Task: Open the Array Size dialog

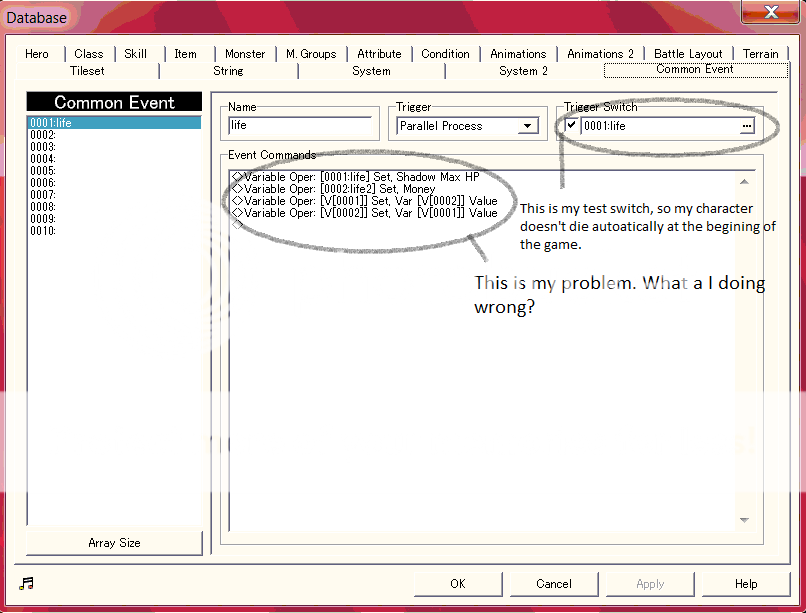Action: click(x=114, y=543)
